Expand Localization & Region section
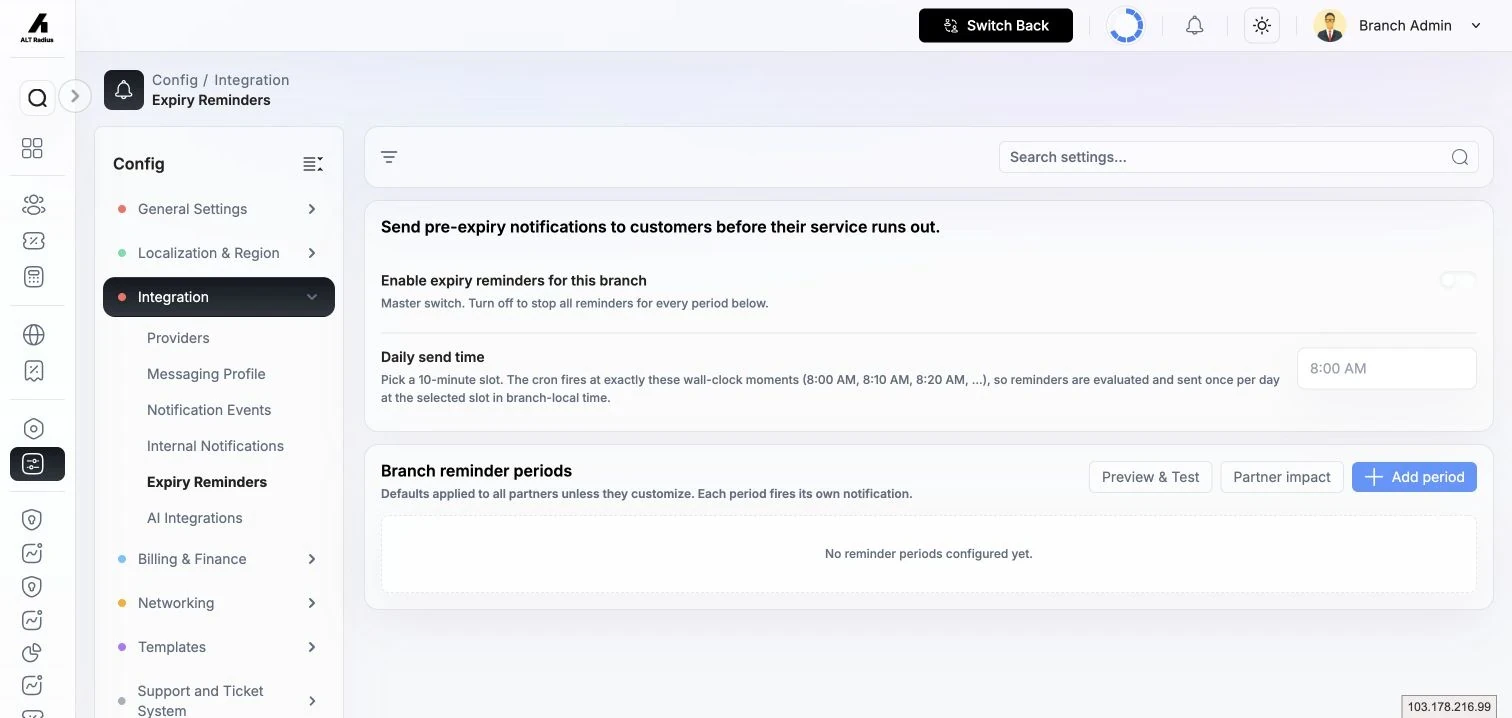The height and width of the screenshot is (718, 1512). [x=219, y=253]
